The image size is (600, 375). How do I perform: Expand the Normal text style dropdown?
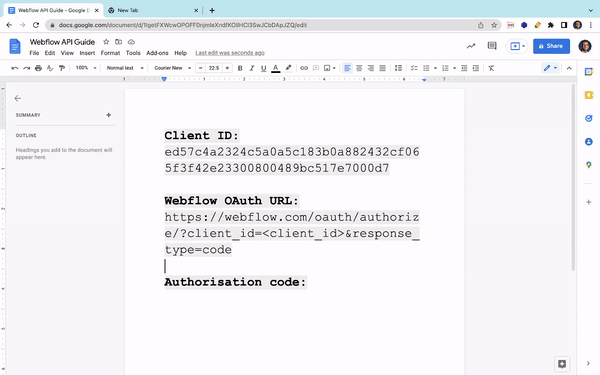125,68
